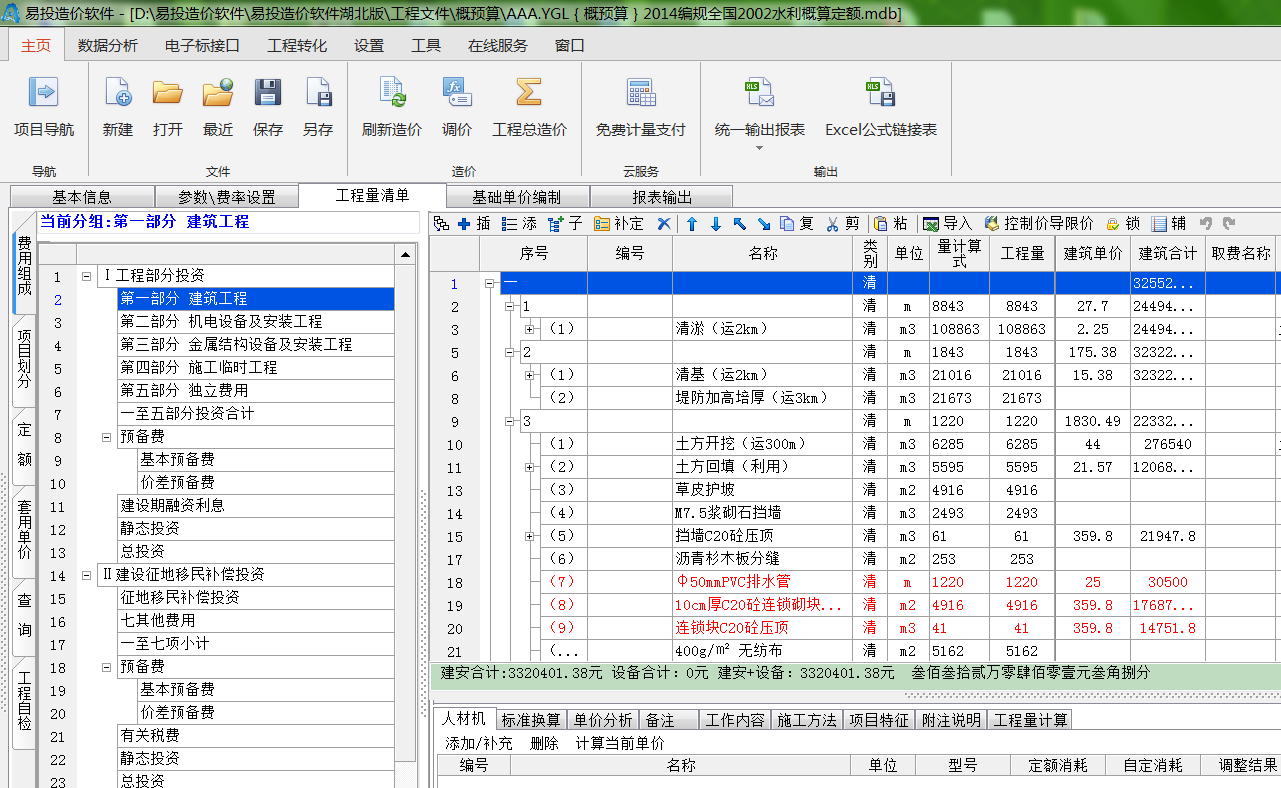The width and height of the screenshot is (1281, 788).
Task: Promote row with up-left arrow icon
Action: (740, 224)
